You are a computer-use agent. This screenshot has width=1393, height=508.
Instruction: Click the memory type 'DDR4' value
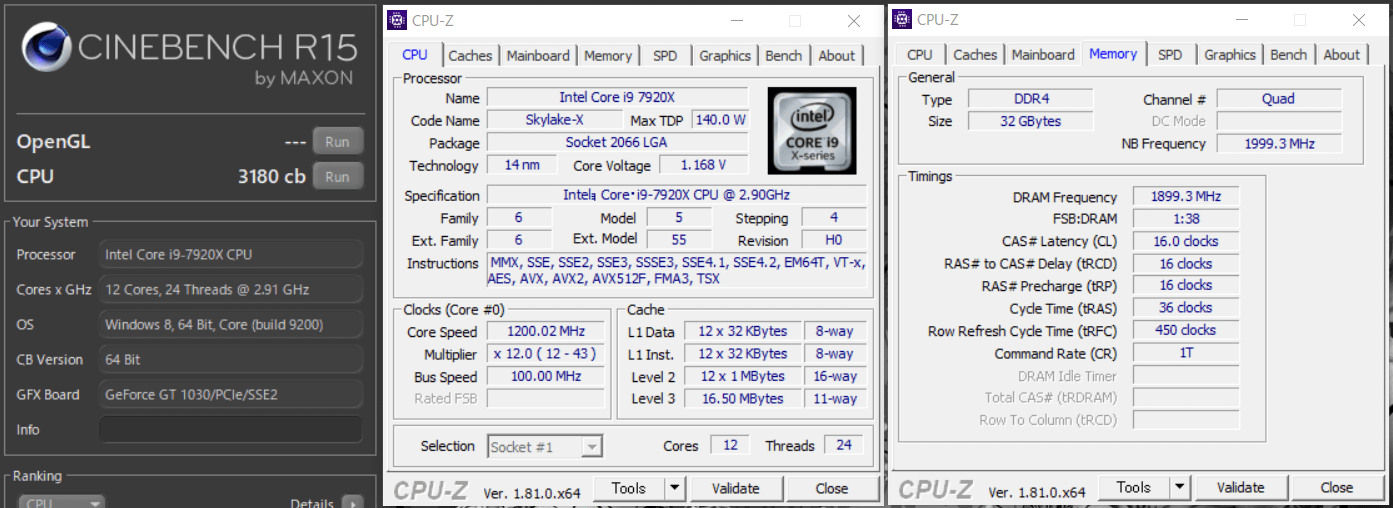point(1030,99)
